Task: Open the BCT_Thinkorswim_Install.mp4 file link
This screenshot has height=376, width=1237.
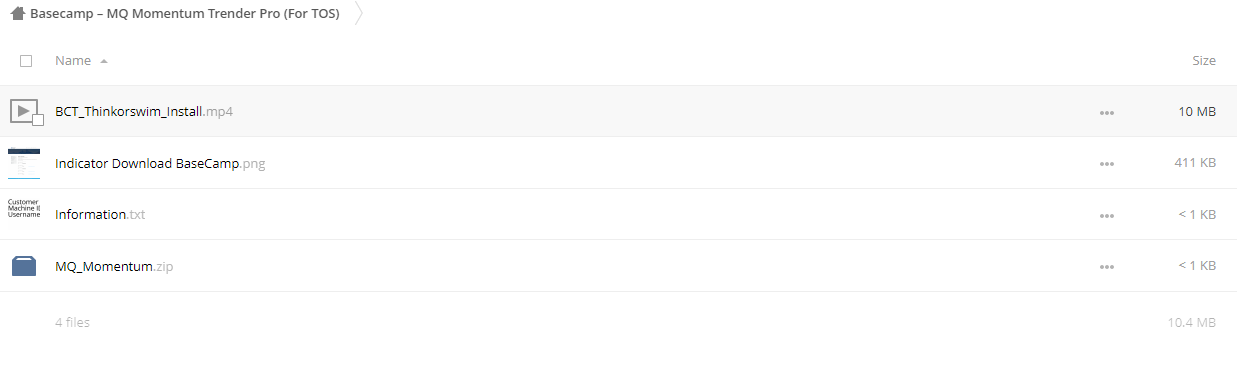Action: [x=144, y=111]
